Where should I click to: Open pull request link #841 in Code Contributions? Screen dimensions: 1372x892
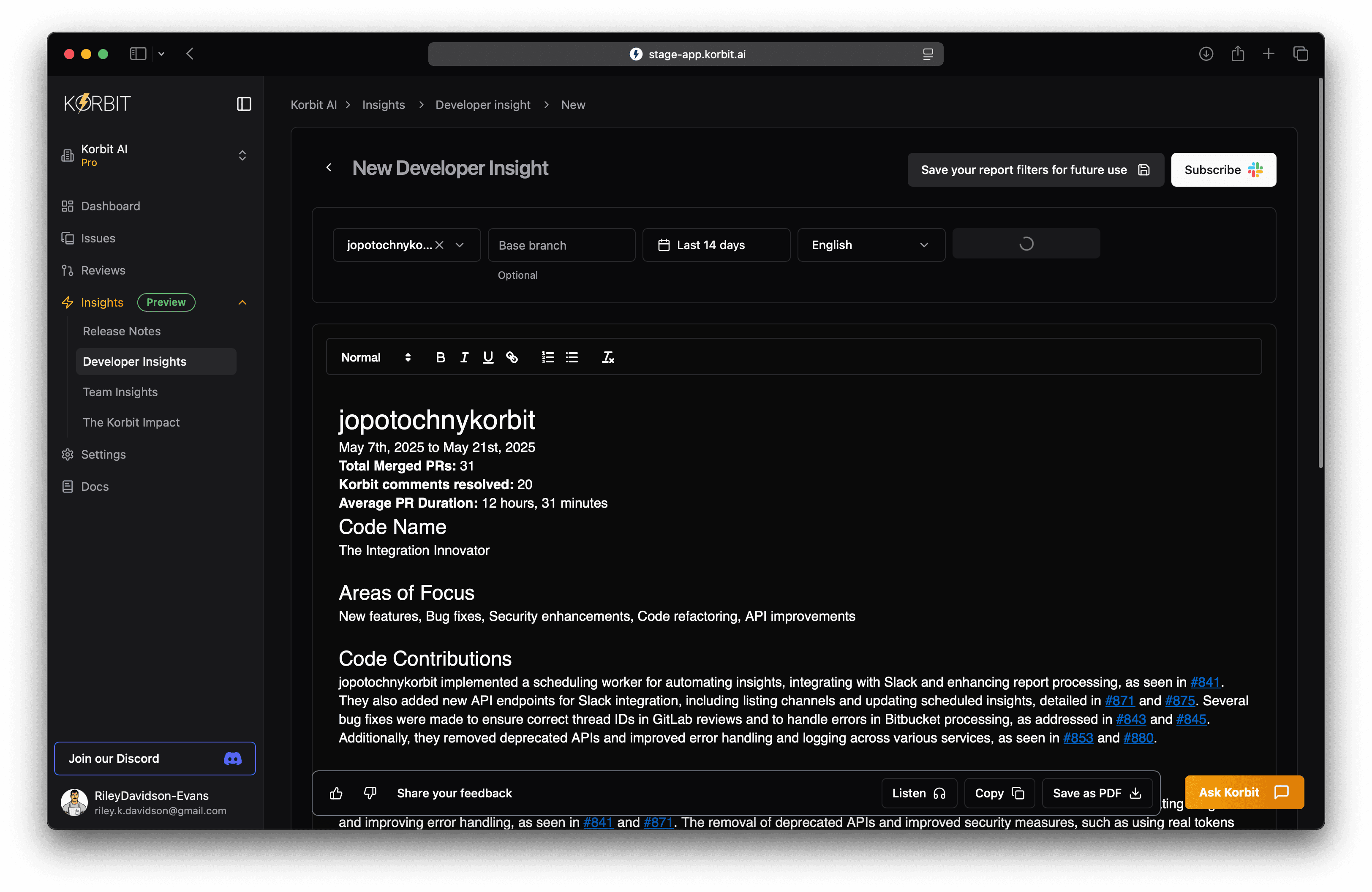point(1206,682)
